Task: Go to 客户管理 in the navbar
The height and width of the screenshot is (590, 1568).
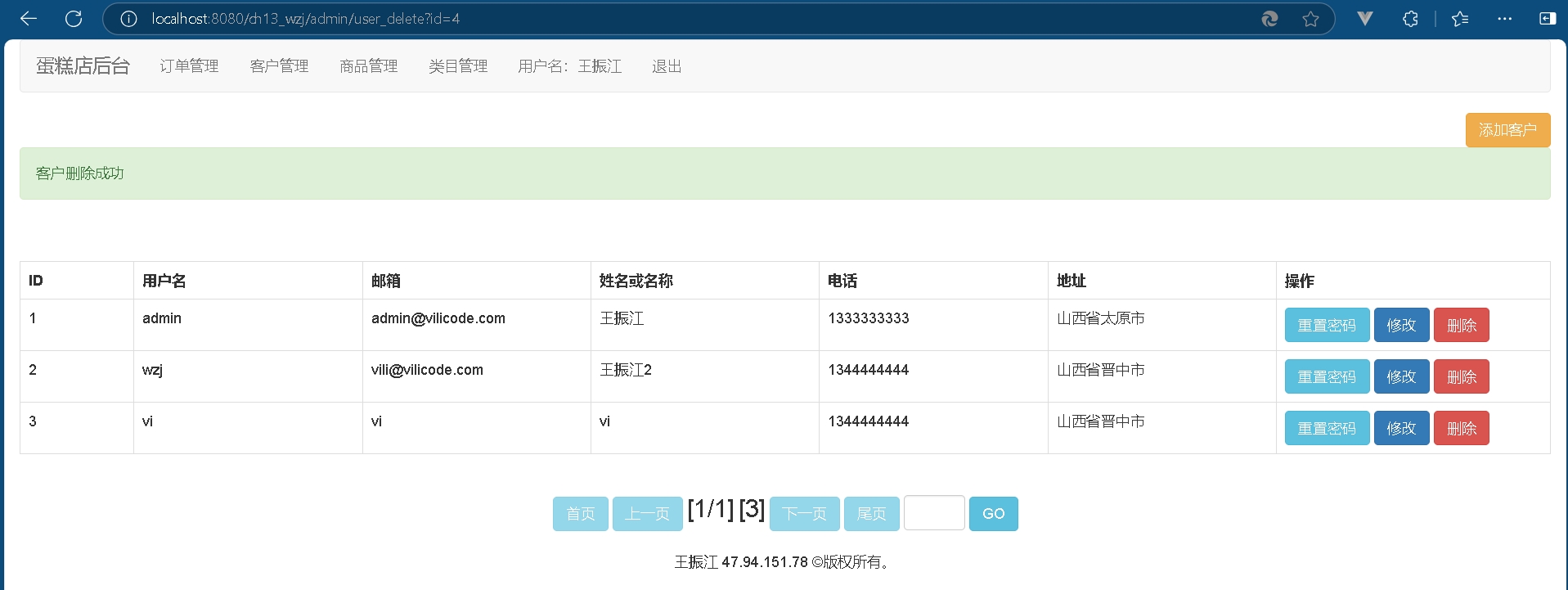Action: [x=279, y=66]
